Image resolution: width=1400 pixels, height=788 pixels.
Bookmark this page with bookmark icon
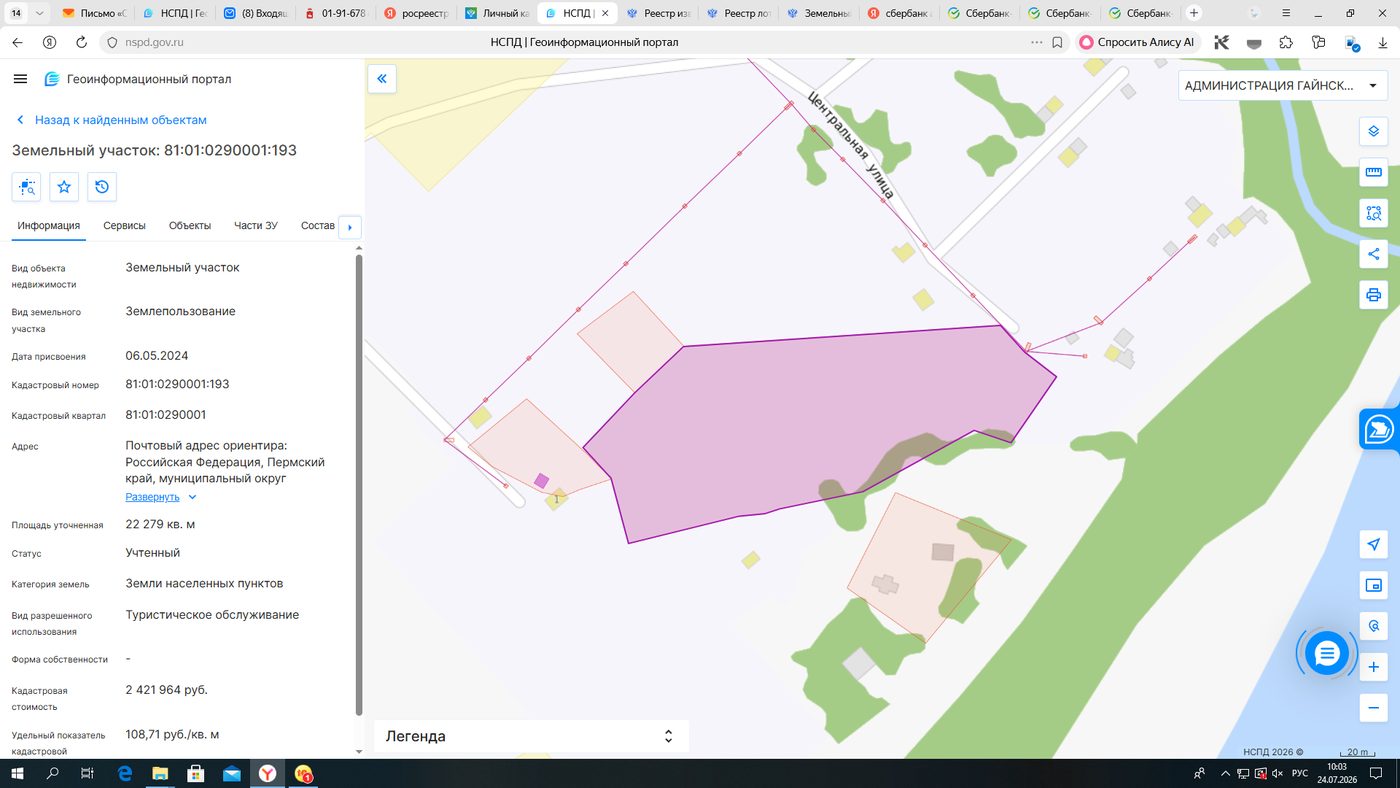pyautogui.click(x=1057, y=43)
